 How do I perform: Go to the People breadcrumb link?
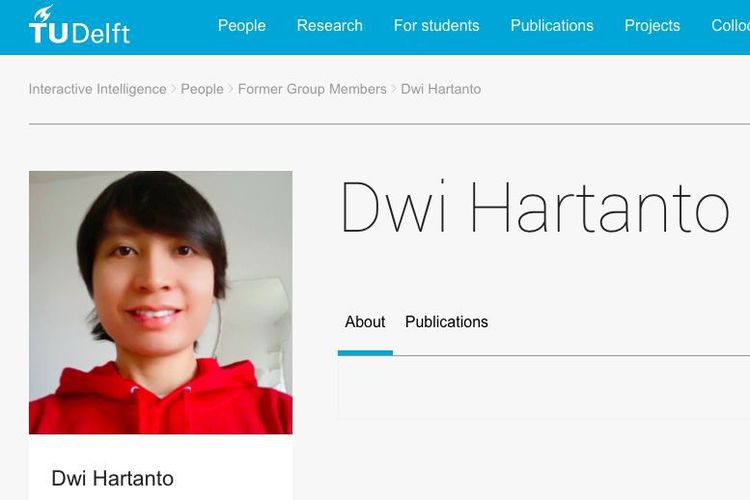[x=202, y=89]
